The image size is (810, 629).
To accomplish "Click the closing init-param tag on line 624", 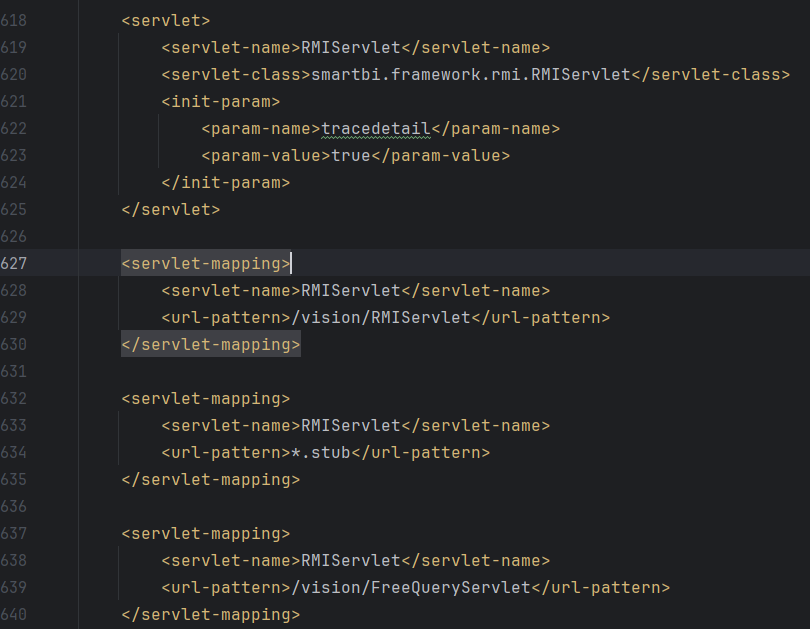I will click(225, 182).
